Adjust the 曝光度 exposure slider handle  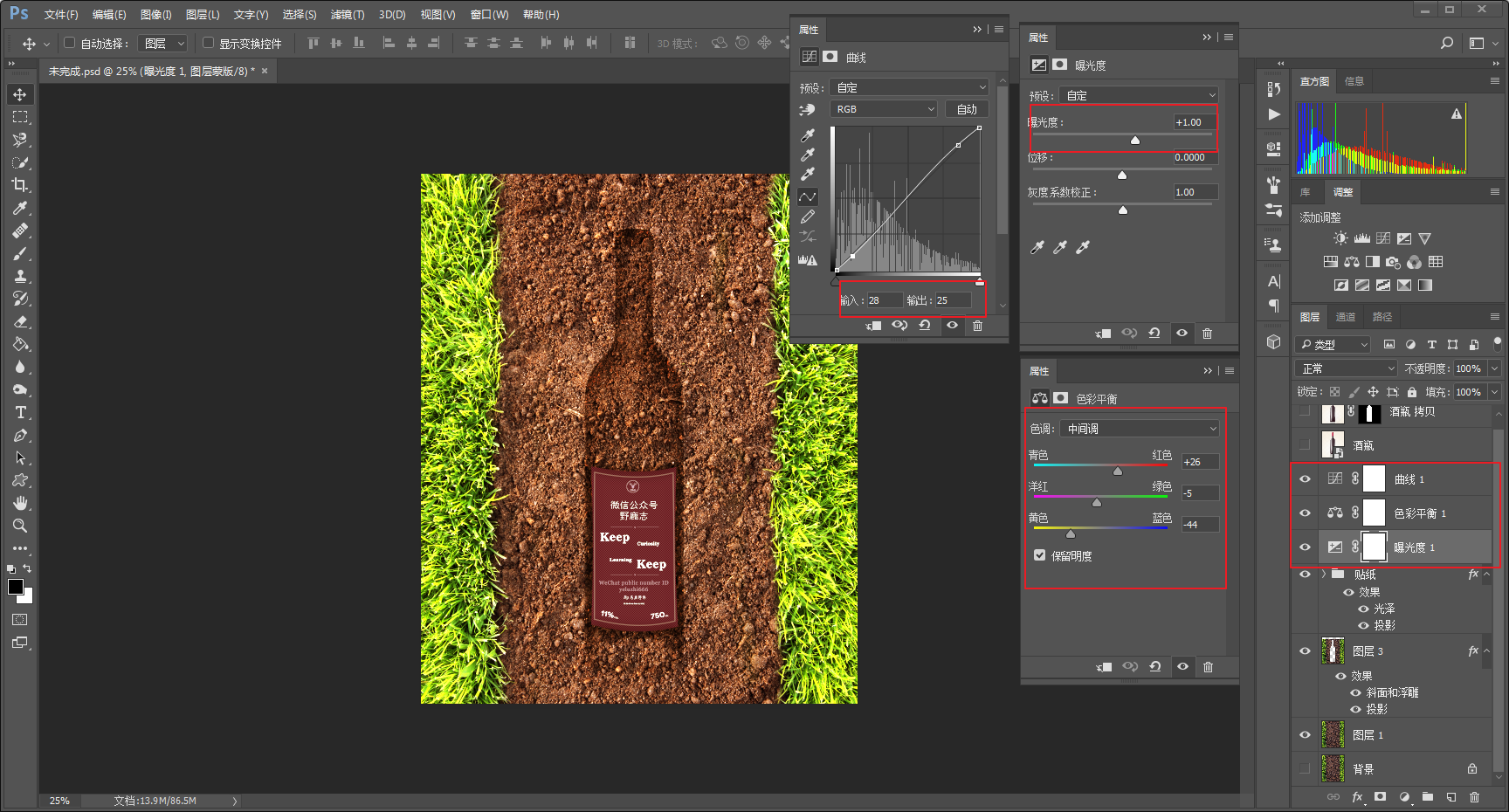(x=1135, y=140)
